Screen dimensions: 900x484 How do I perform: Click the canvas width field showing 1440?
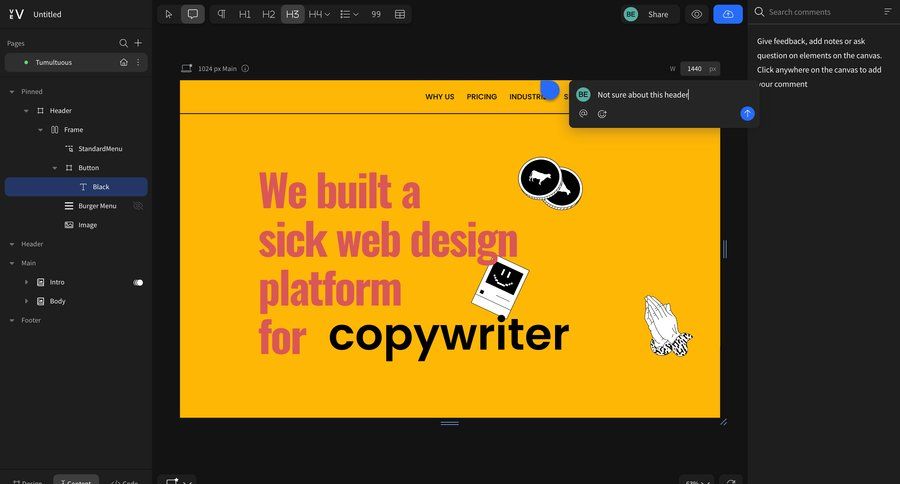tap(695, 69)
